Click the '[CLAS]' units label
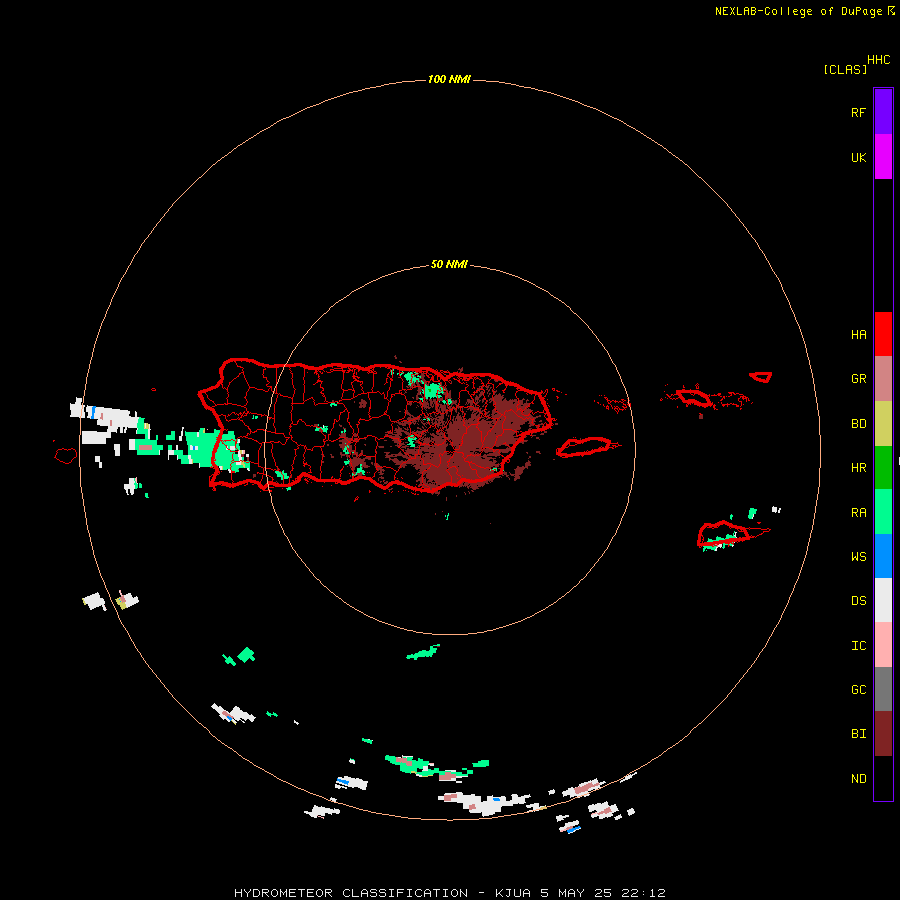Viewport: 900px width, 900px height. coord(845,69)
